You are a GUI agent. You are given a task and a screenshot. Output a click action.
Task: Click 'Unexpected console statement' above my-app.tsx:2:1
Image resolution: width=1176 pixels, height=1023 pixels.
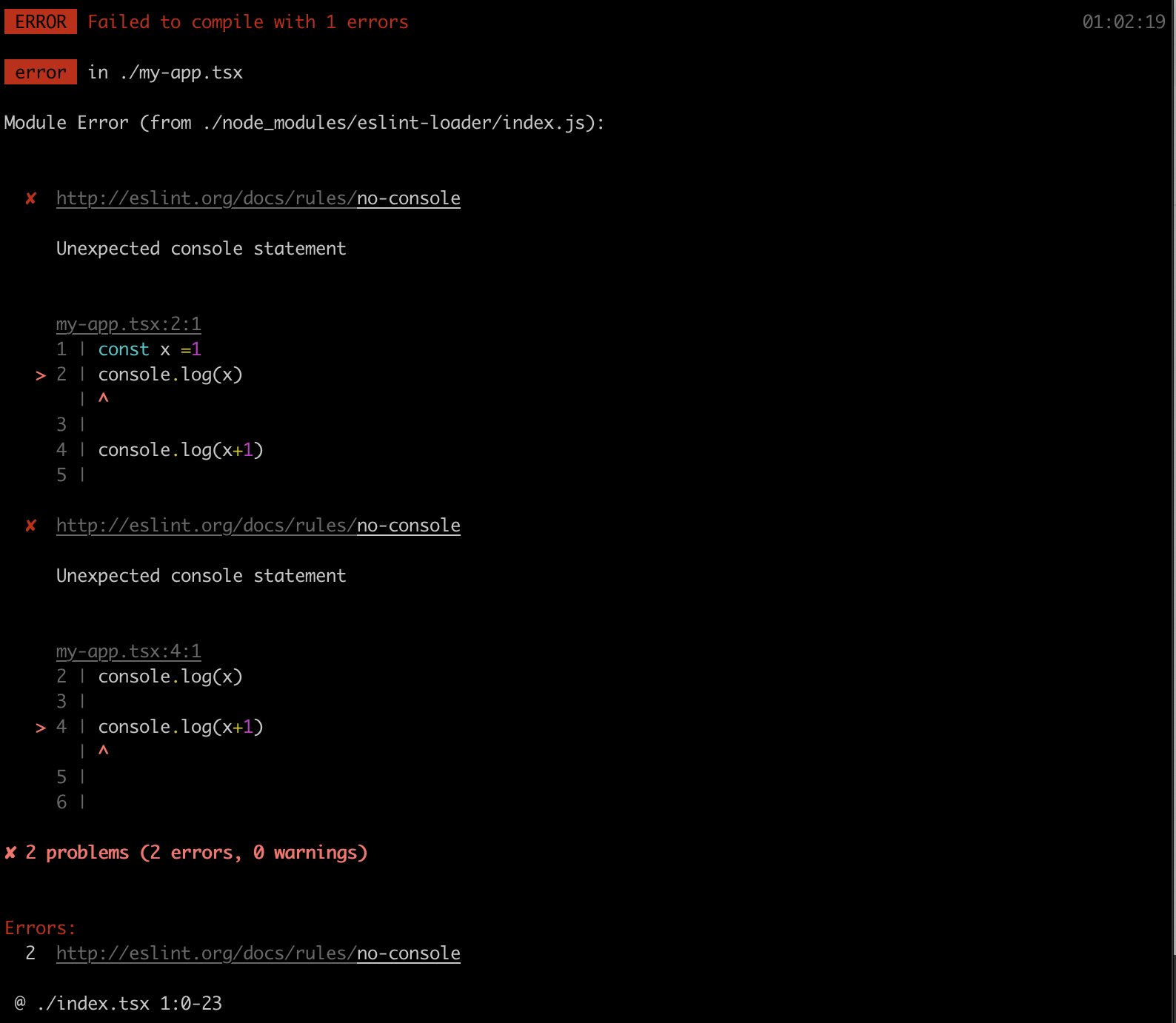(x=201, y=249)
